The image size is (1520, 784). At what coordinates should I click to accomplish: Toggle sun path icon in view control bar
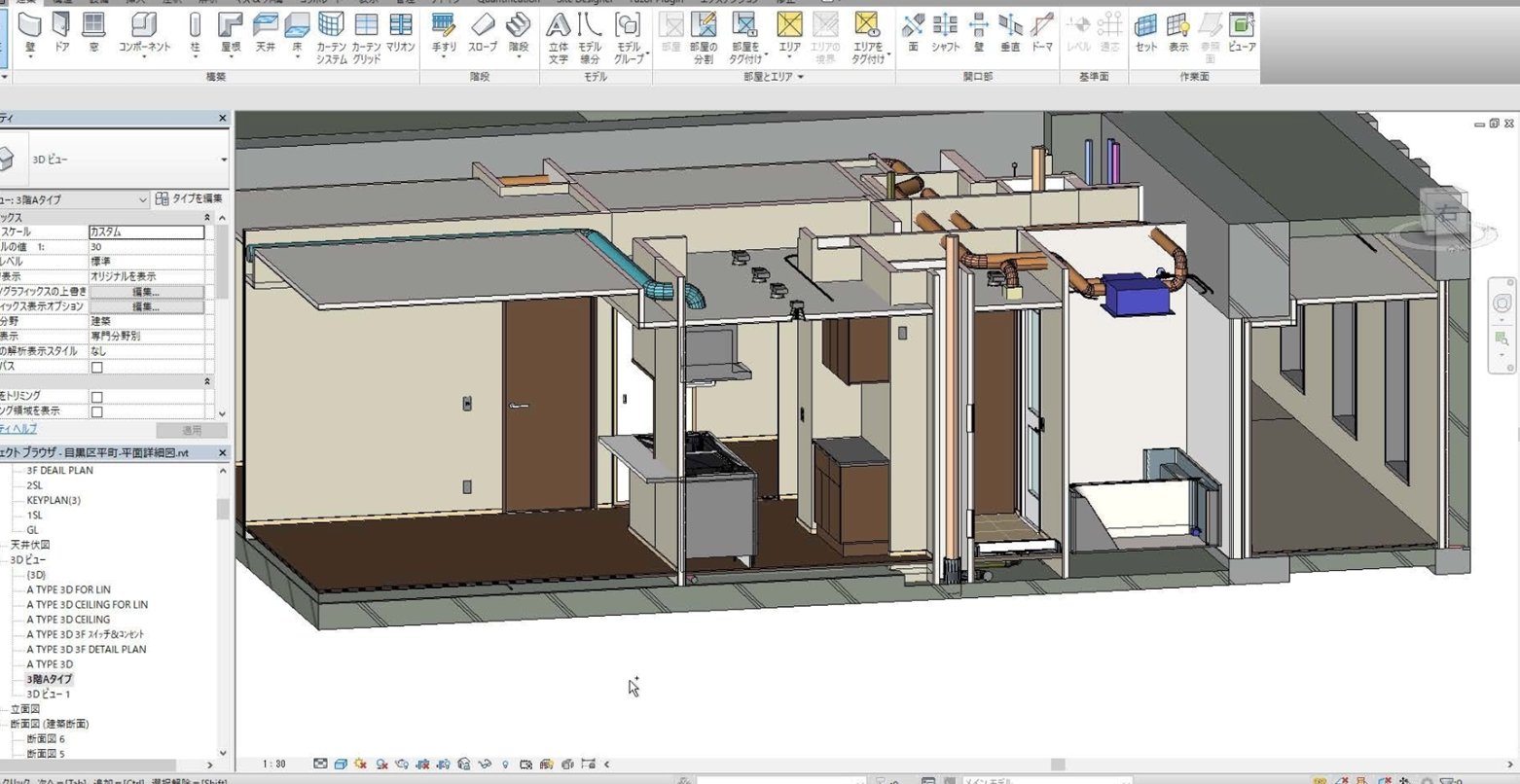[x=361, y=765]
